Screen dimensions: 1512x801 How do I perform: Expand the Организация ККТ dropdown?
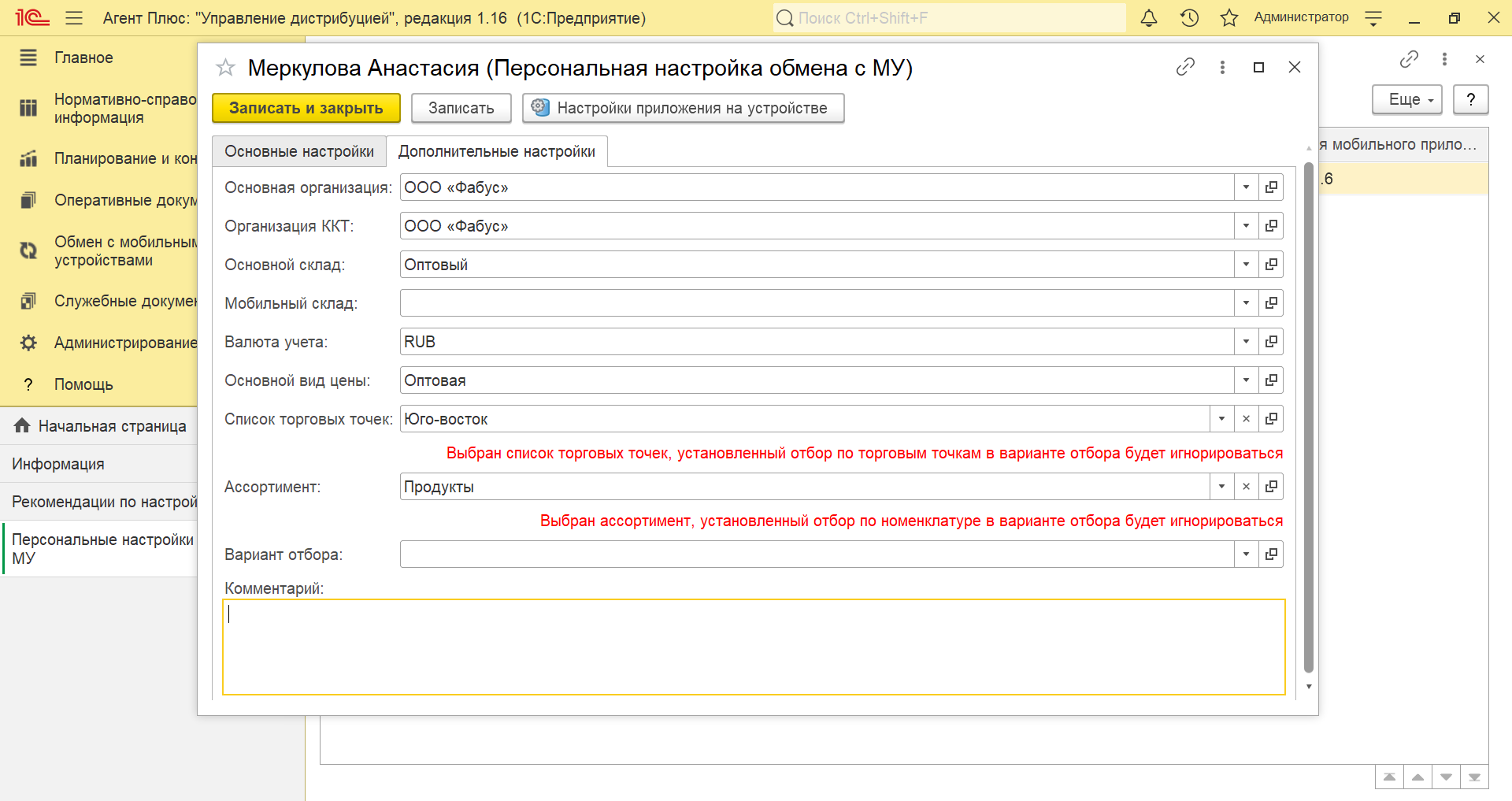tap(1246, 226)
